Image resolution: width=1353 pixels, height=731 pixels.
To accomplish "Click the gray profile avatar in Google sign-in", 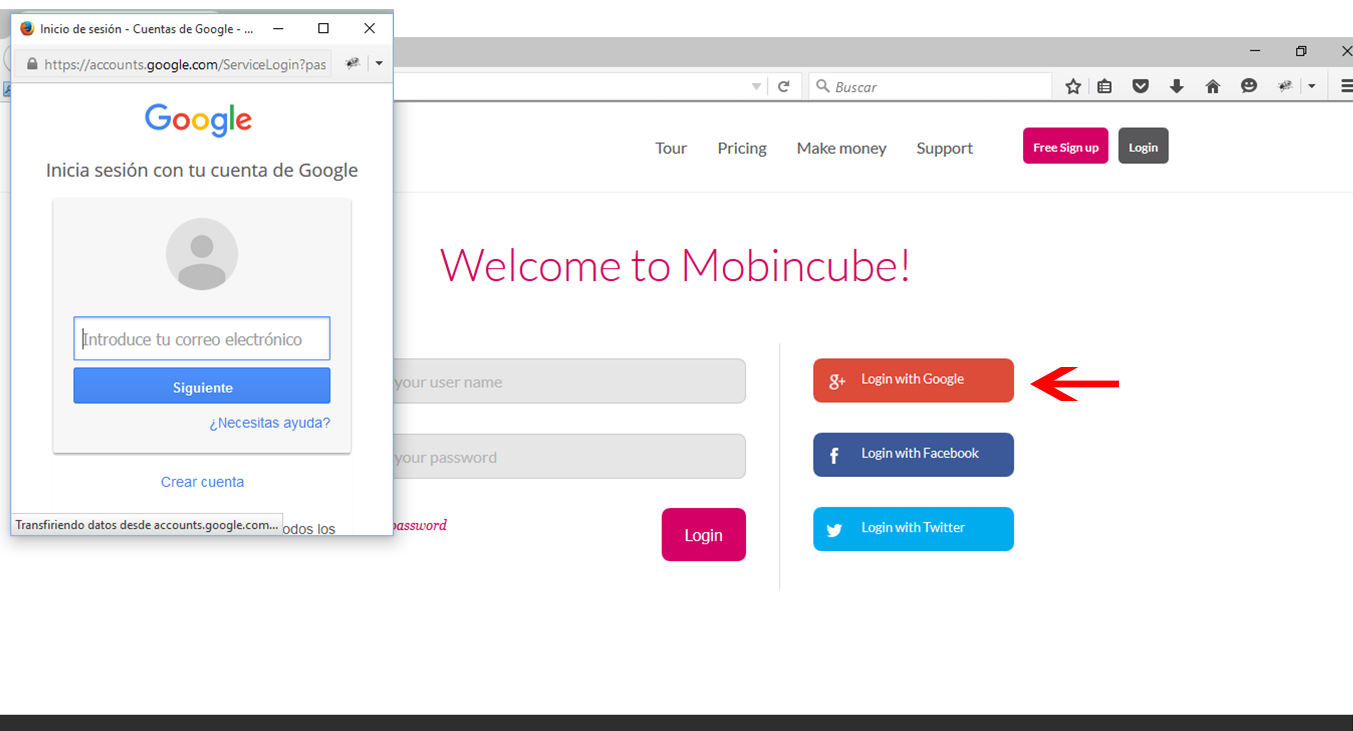I will pyautogui.click(x=202, y=254).
